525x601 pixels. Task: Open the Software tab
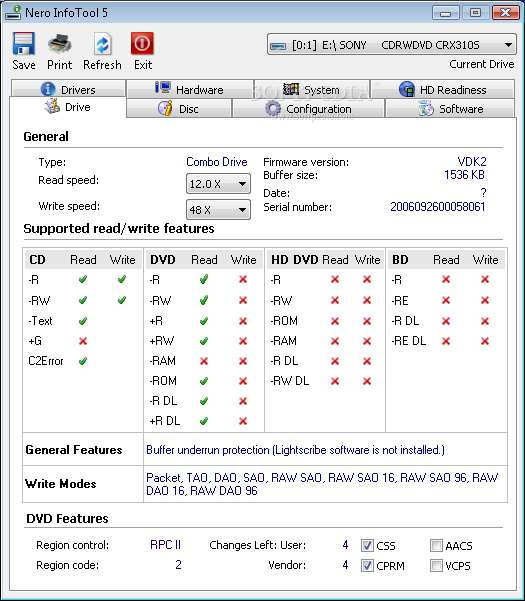[450, 108]
